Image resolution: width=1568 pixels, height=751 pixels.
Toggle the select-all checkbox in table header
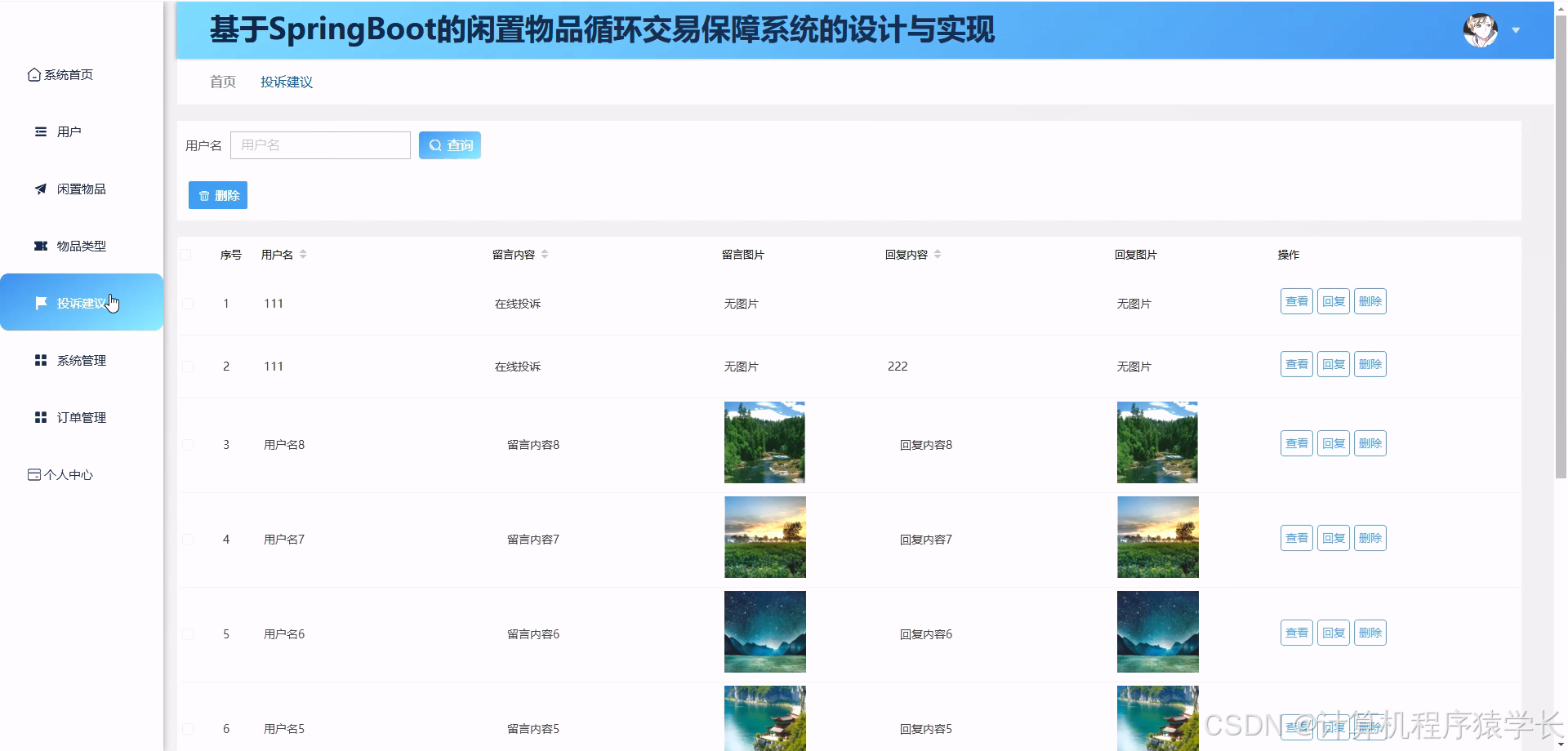(x=185, y=255)
